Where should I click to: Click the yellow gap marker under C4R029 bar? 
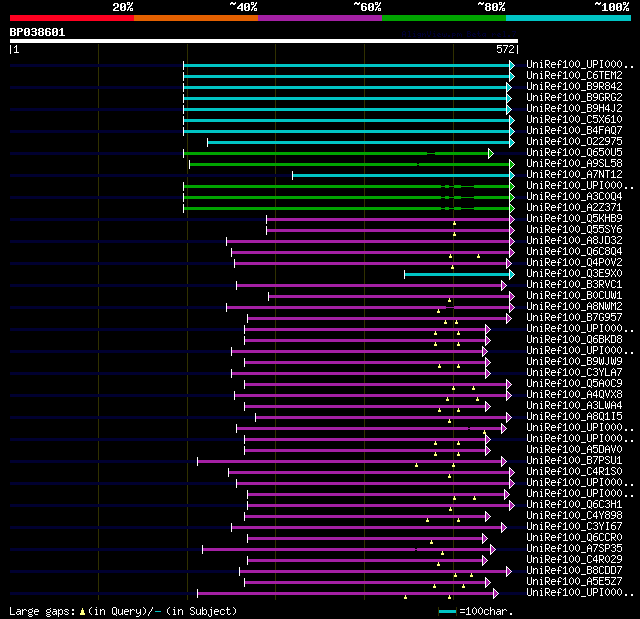[438, 565]
